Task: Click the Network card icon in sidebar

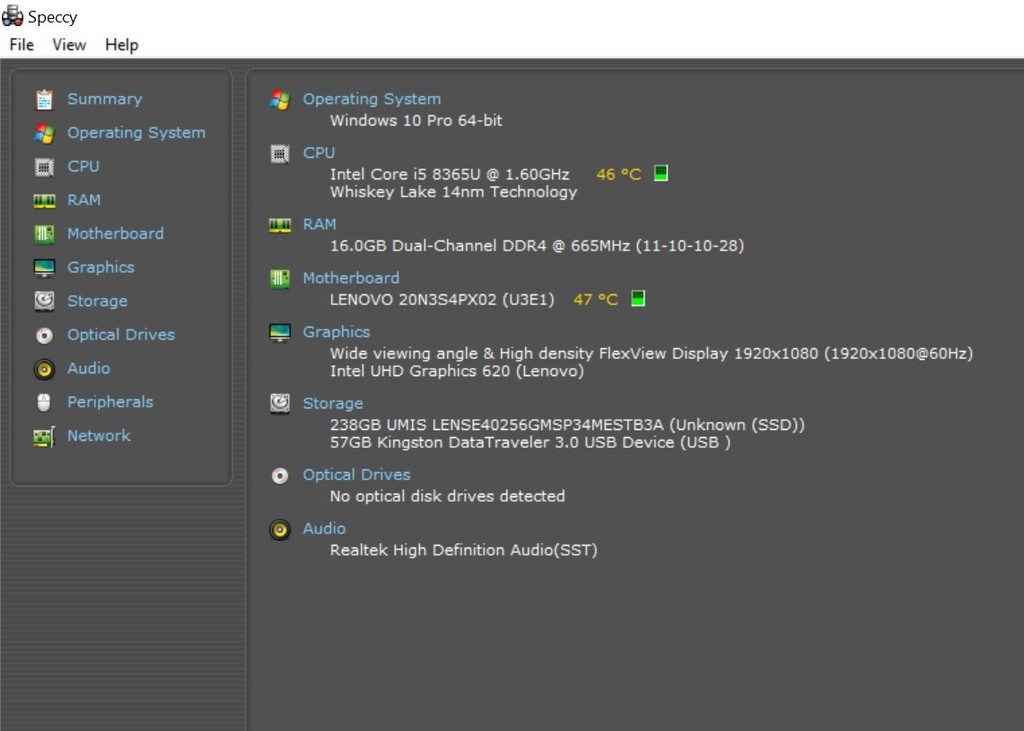Action: pos(44,437)
